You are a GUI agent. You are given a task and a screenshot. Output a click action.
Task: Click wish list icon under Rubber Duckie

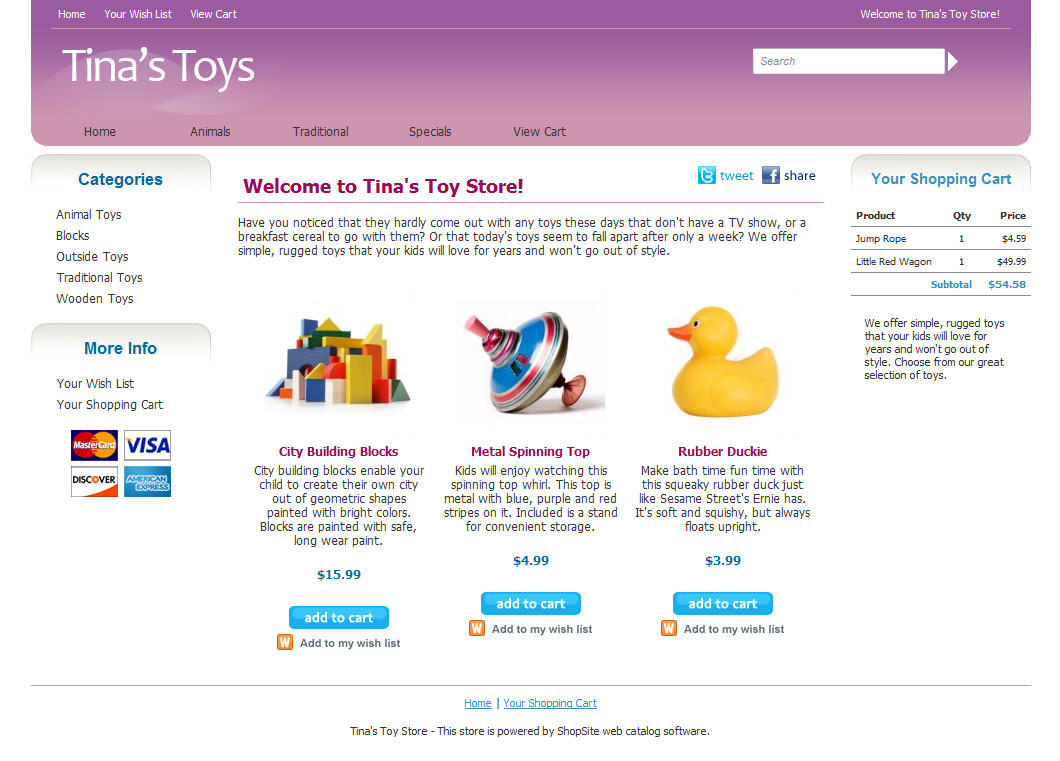[669, 629]
